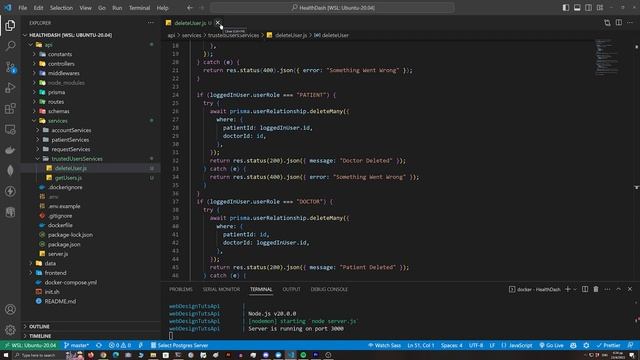
Task: Go back with navigation arrow
Action: click(190, 7)
